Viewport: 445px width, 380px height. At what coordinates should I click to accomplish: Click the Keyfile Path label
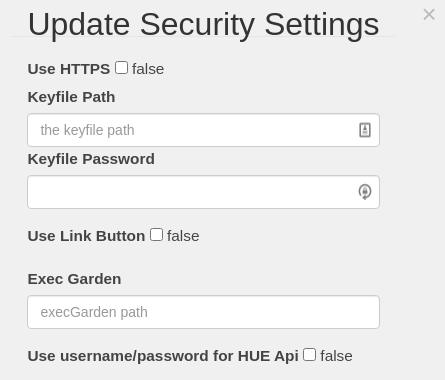[x=71, y=97]
